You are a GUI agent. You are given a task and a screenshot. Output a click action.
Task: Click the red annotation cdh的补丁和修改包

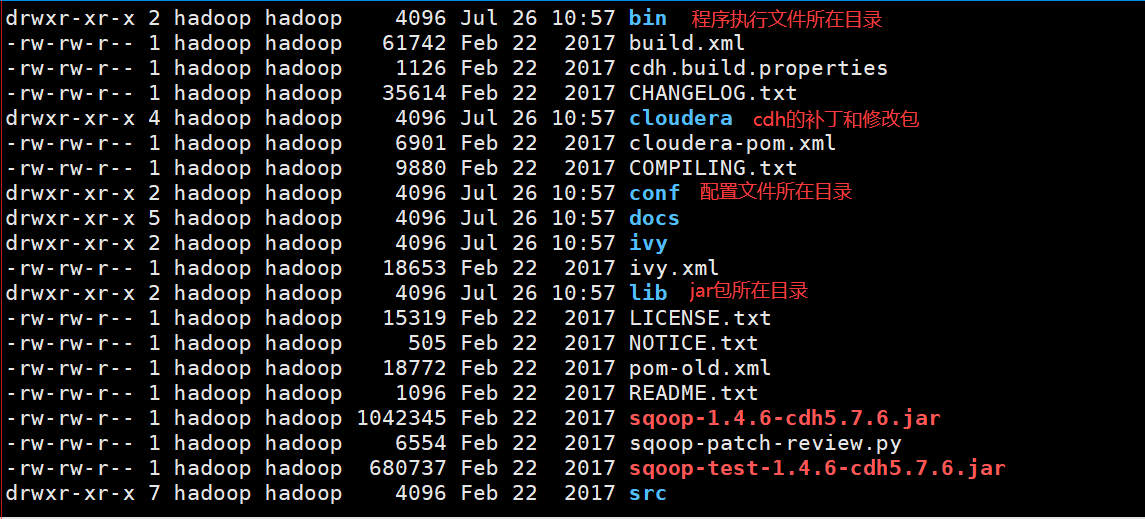[x=836, y=119]
